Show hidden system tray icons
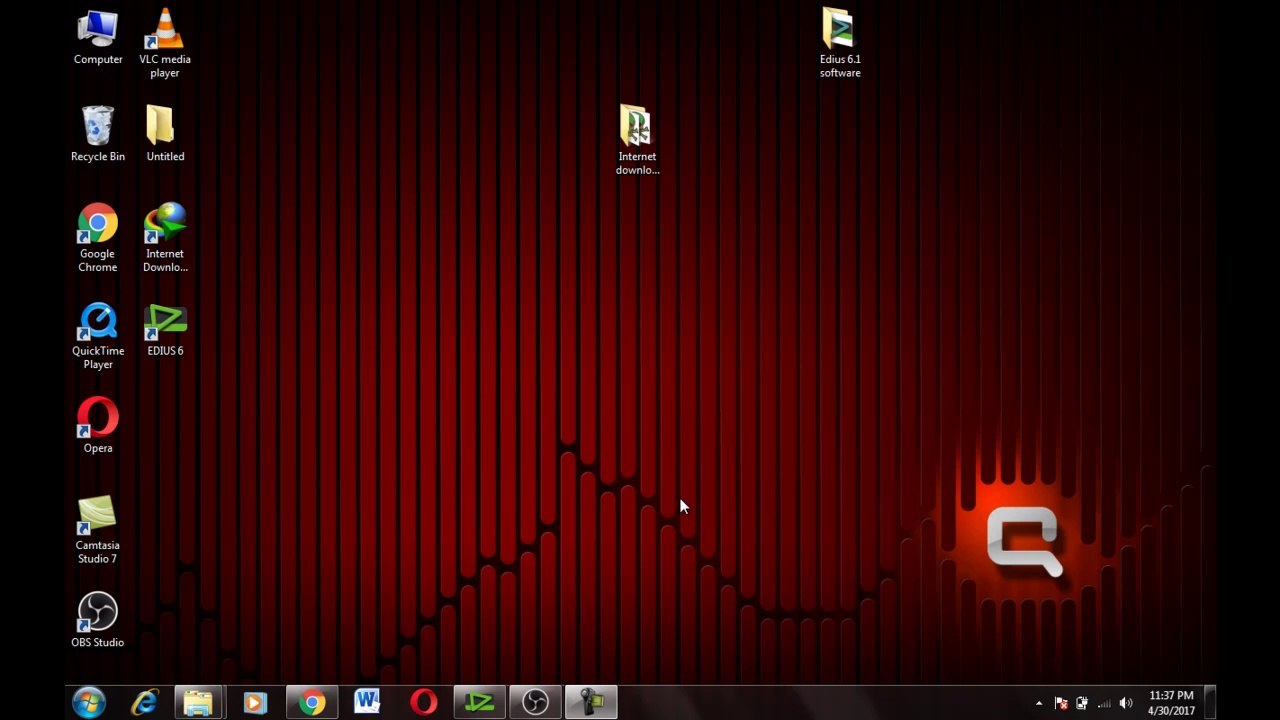 [x=1039, y=704]
